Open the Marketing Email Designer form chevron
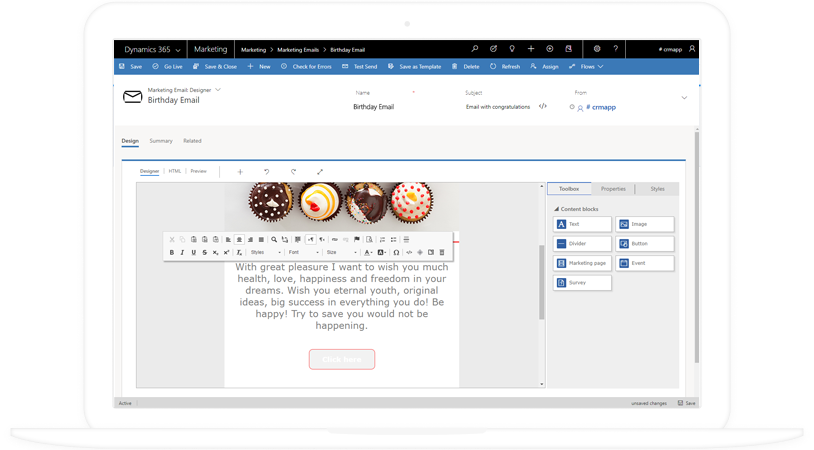 click(x=218, y=90)
